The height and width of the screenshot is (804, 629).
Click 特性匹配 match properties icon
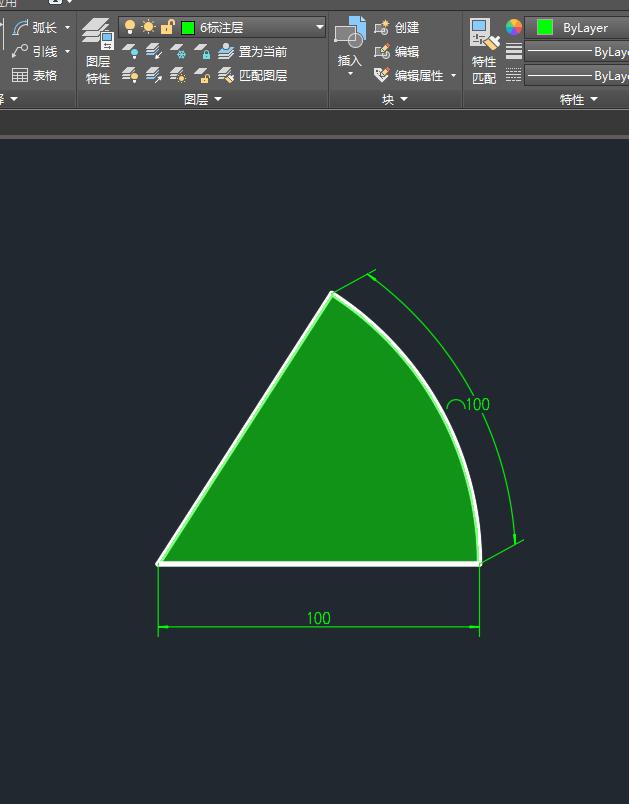[484, 51]
